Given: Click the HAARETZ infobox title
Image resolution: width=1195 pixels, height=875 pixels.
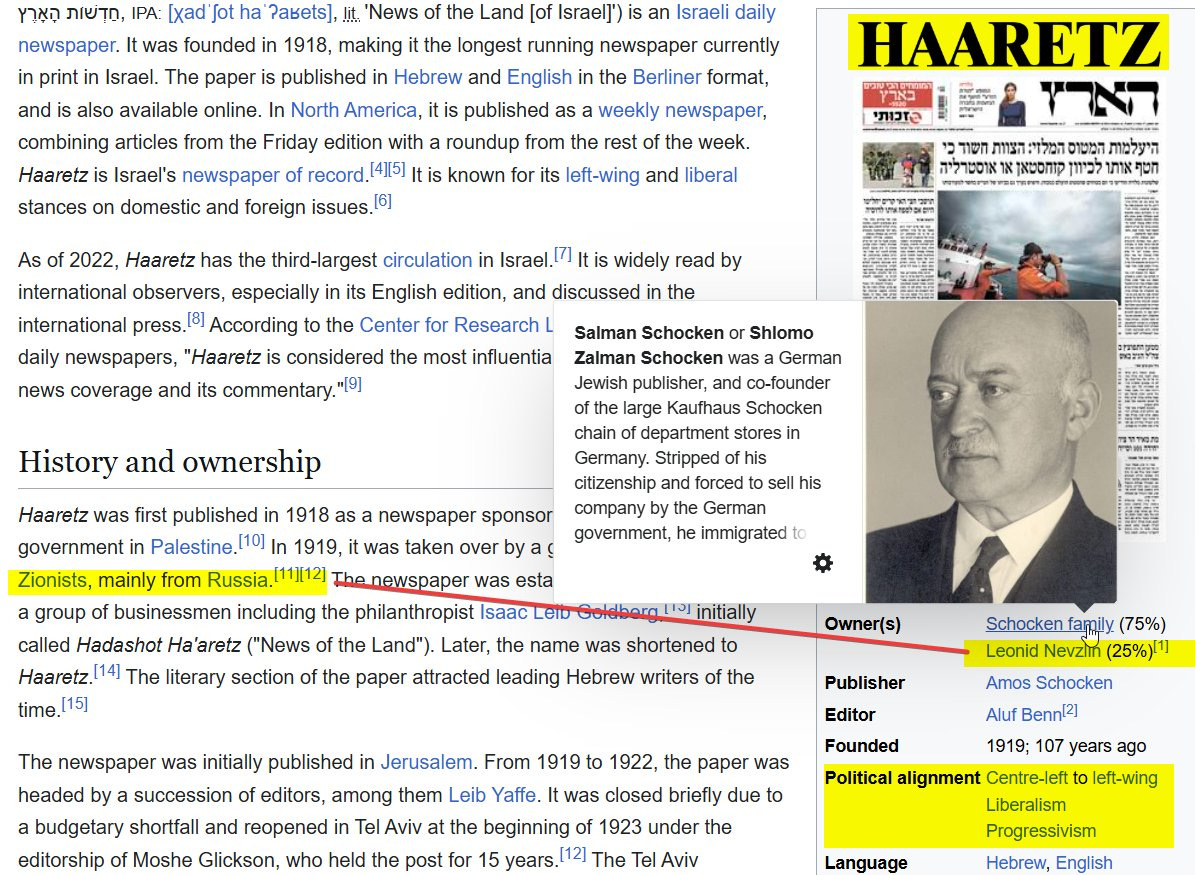Looking at the screenshot, I should pos(1008,44).
